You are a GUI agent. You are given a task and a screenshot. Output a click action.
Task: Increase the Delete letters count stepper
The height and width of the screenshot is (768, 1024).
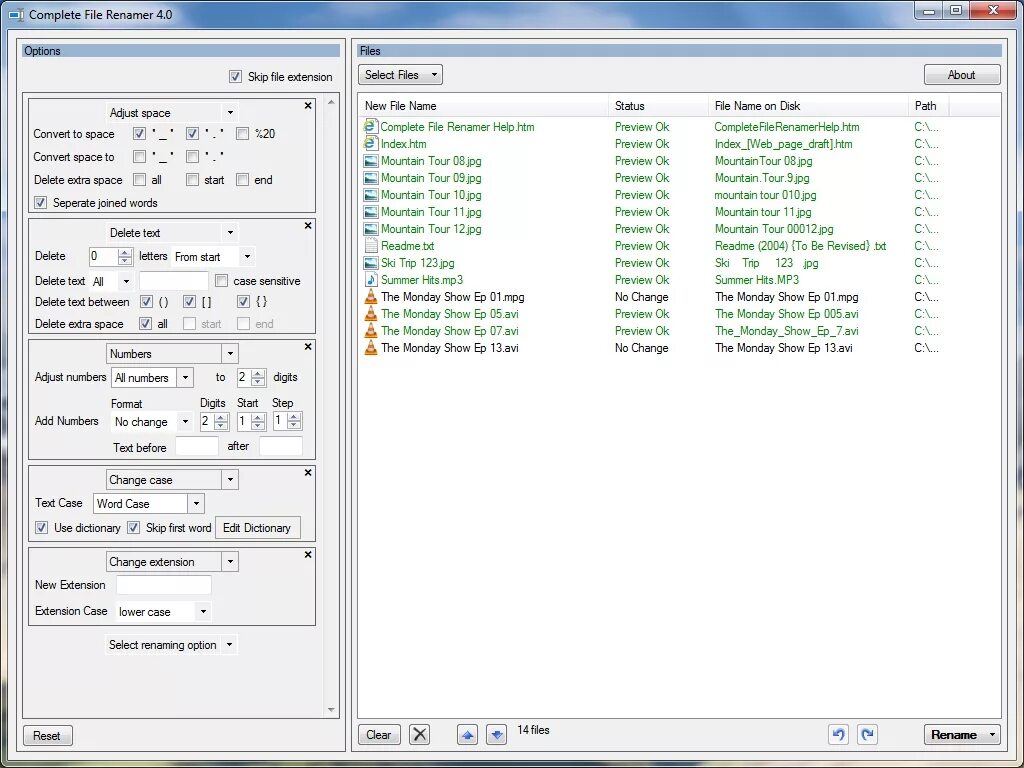click(x=125, y=253)
